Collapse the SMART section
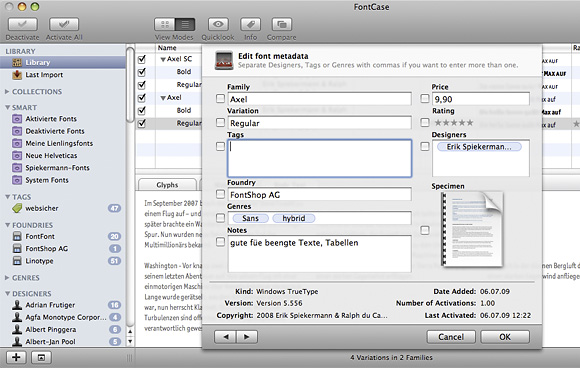 coord(7,107)
